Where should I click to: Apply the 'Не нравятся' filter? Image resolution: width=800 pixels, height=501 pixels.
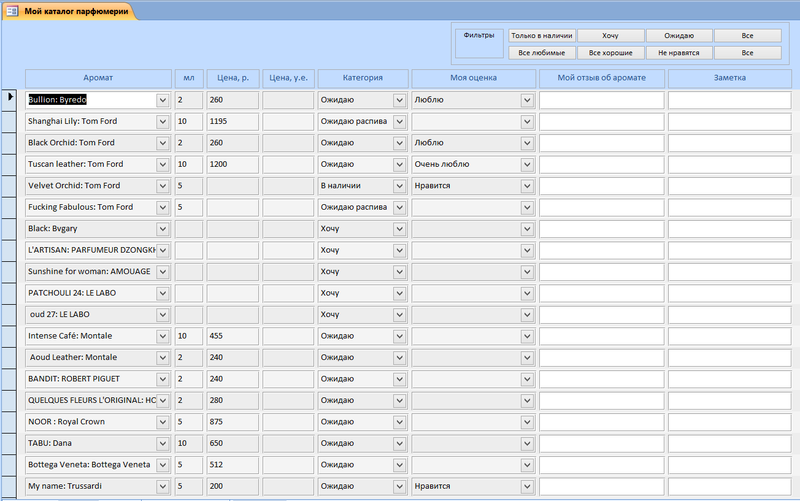(x=679, y=53)
